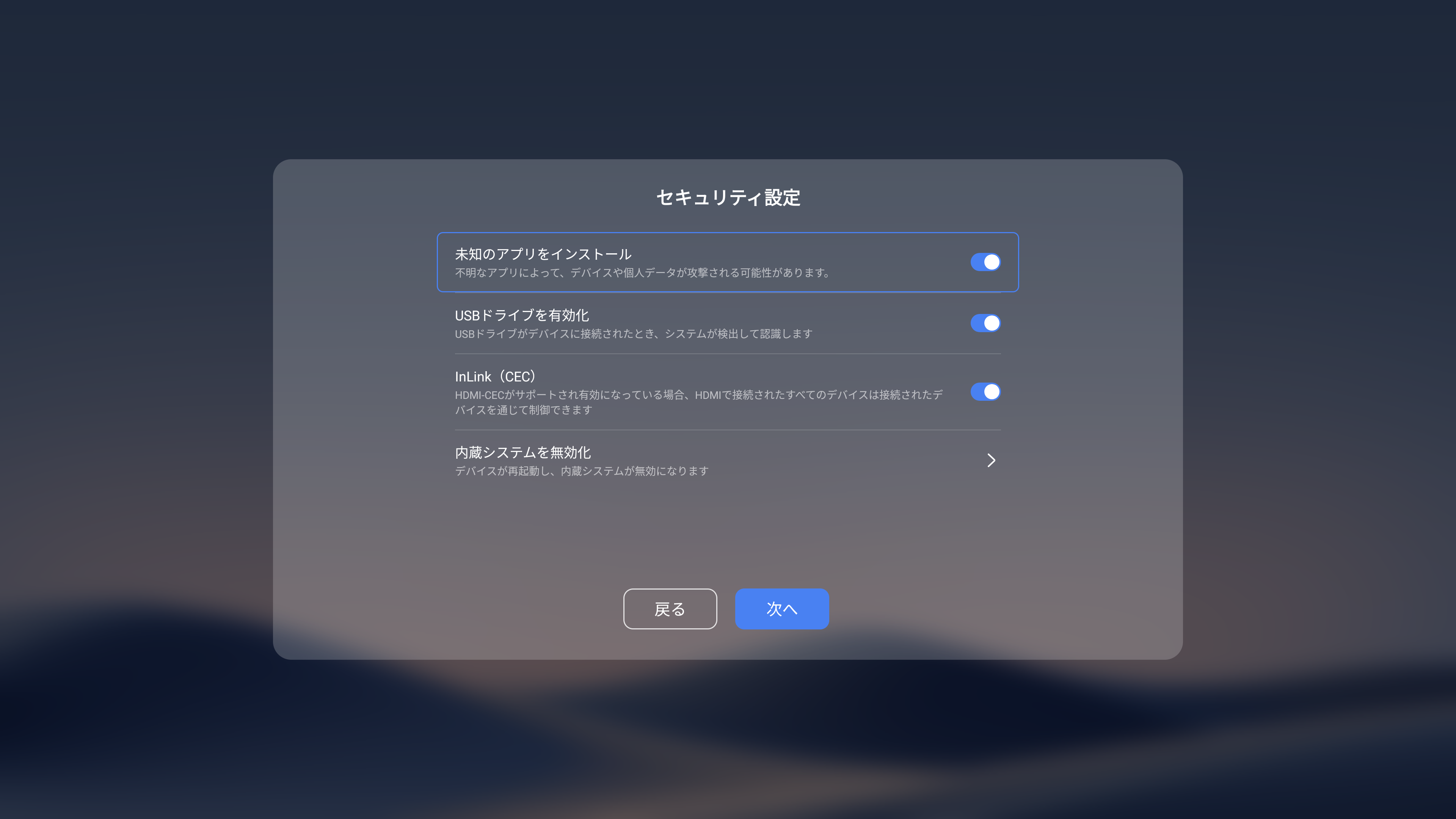Click the chevron arrow beside 内蔵システムを無効化
1456x819 pixels.
tap(991, 461)
